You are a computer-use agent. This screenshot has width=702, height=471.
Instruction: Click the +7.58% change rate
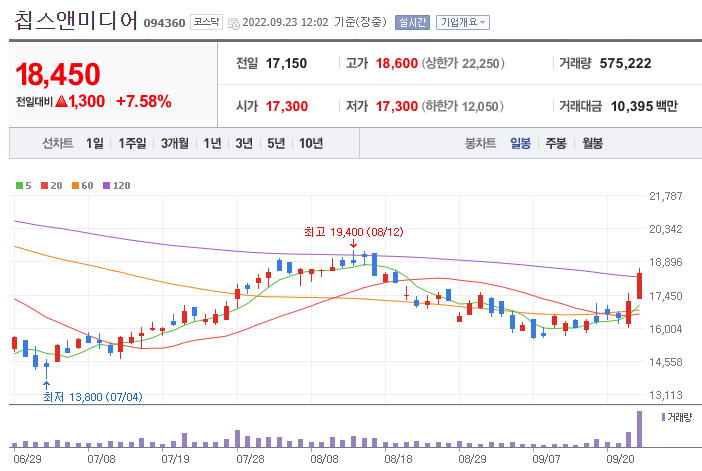(x=144, y=102)
